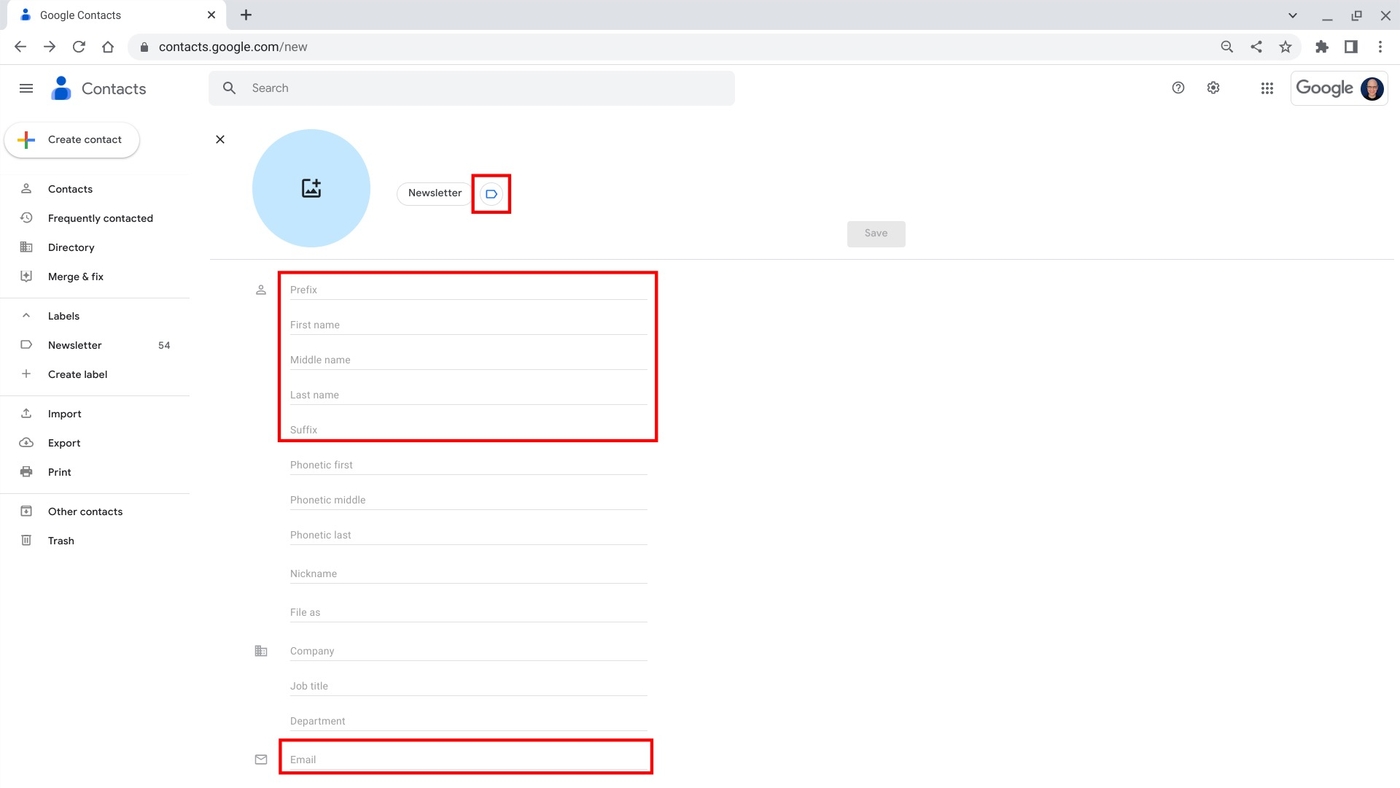Select Directory in the sidebar

pyautogui.click(x=71, y=247)
